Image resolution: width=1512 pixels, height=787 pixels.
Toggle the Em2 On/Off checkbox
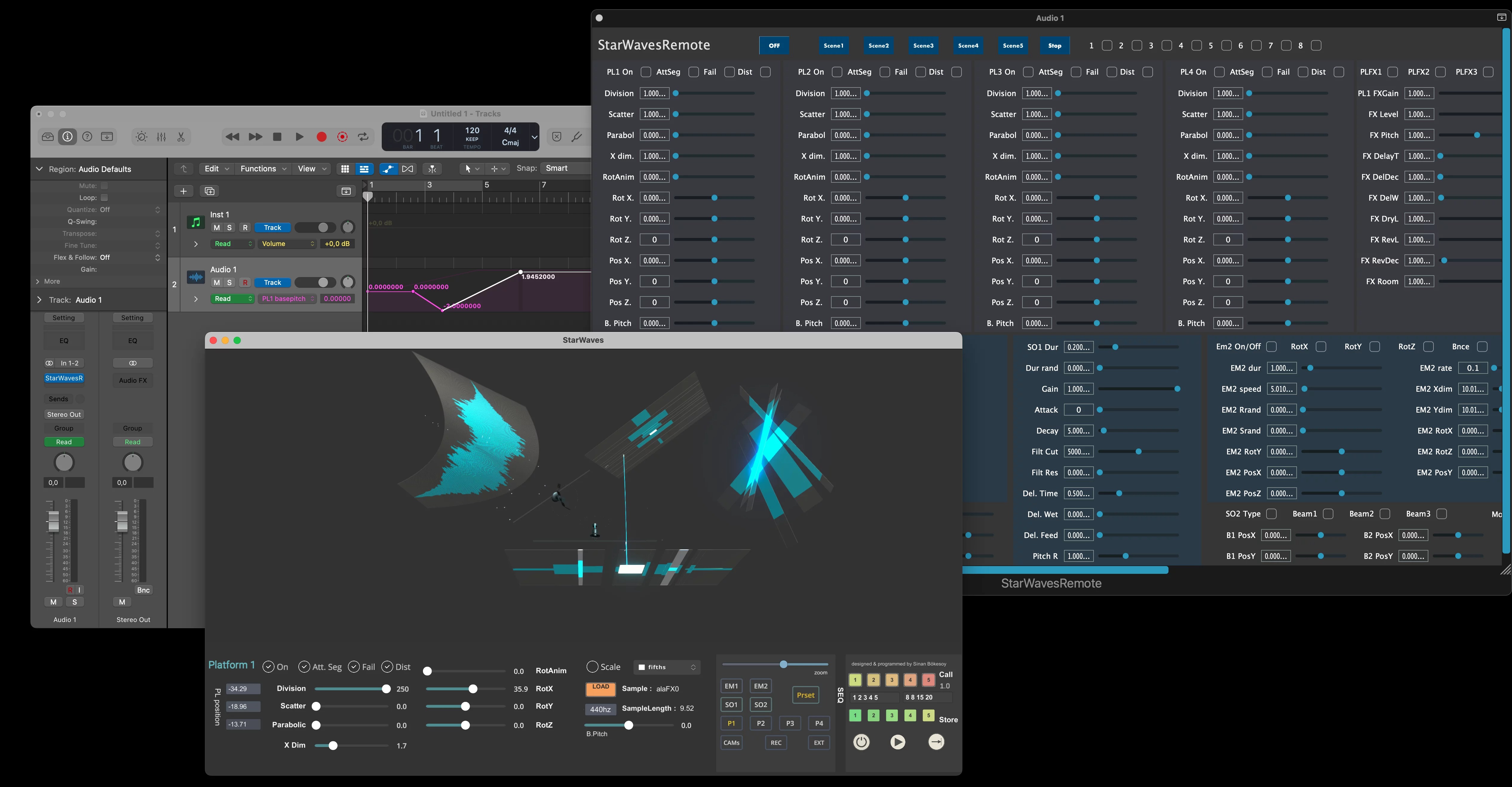[1271, 347]
